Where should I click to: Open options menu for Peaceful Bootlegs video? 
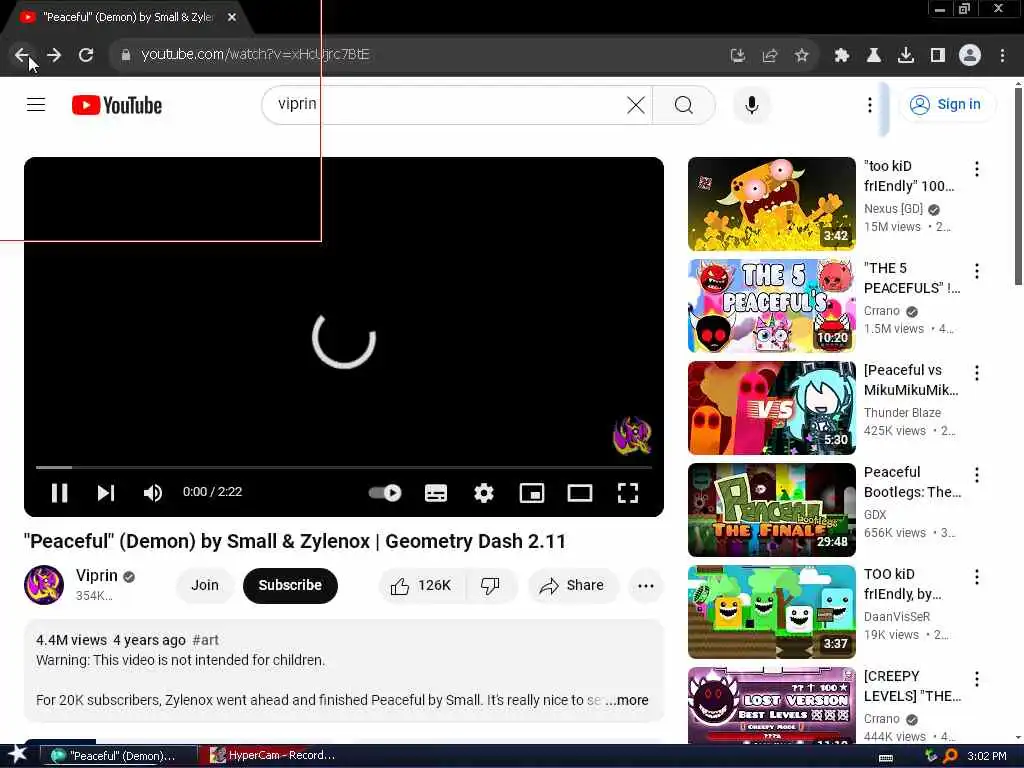pyautogui.click(x=976, y=475)
